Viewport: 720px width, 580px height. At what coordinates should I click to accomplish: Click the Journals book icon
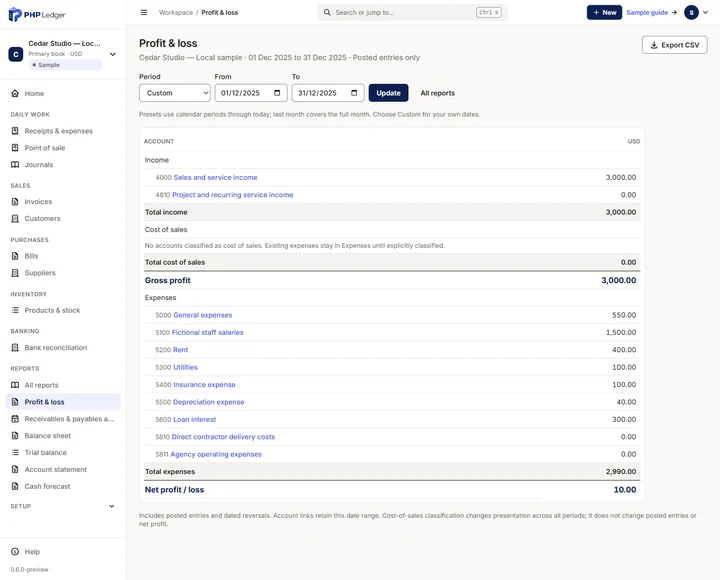(x=15, y=164)
